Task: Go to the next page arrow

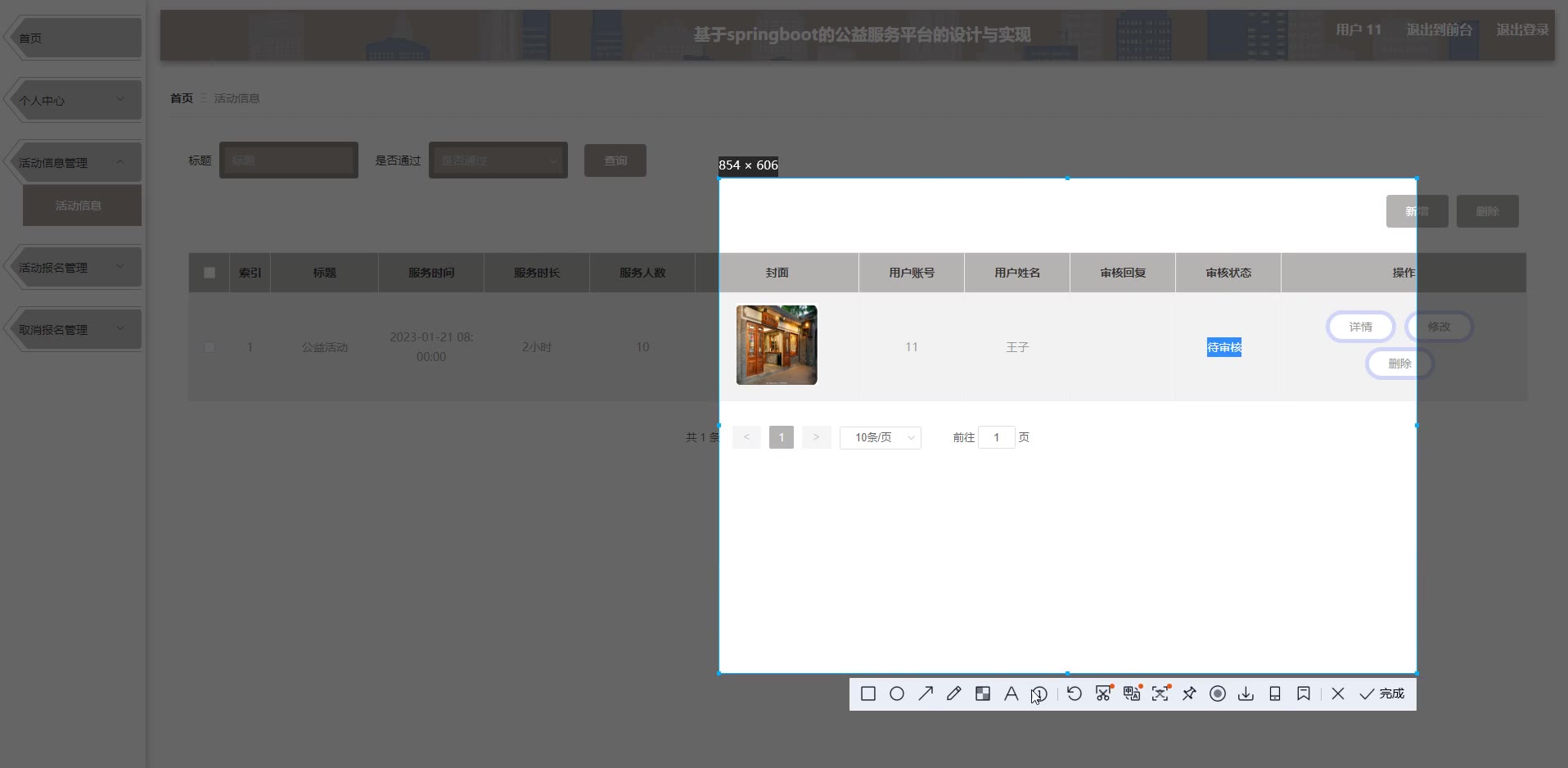Action: point(817,437)
